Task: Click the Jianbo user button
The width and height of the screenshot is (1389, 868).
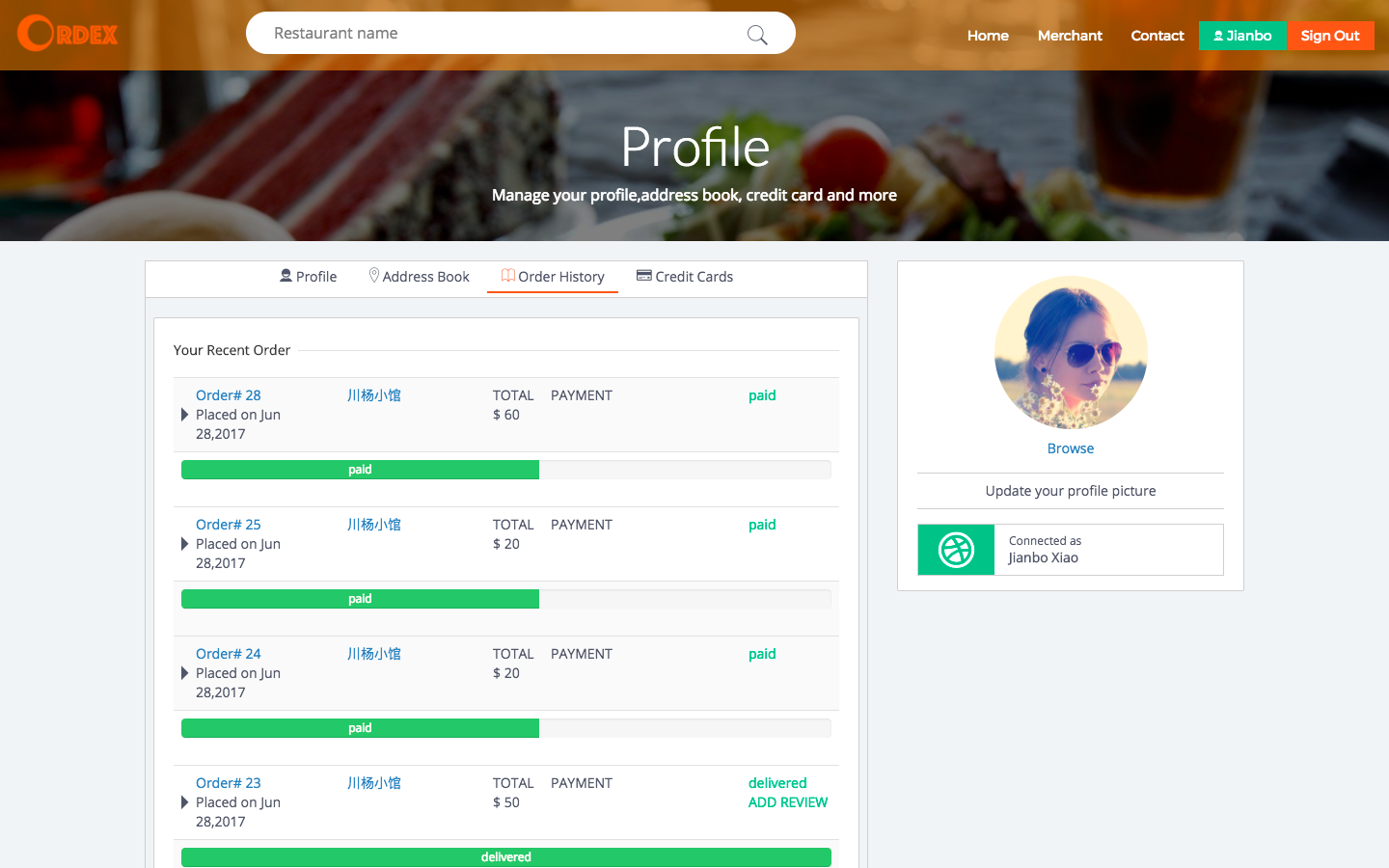Action: (x=1242, y=36)
